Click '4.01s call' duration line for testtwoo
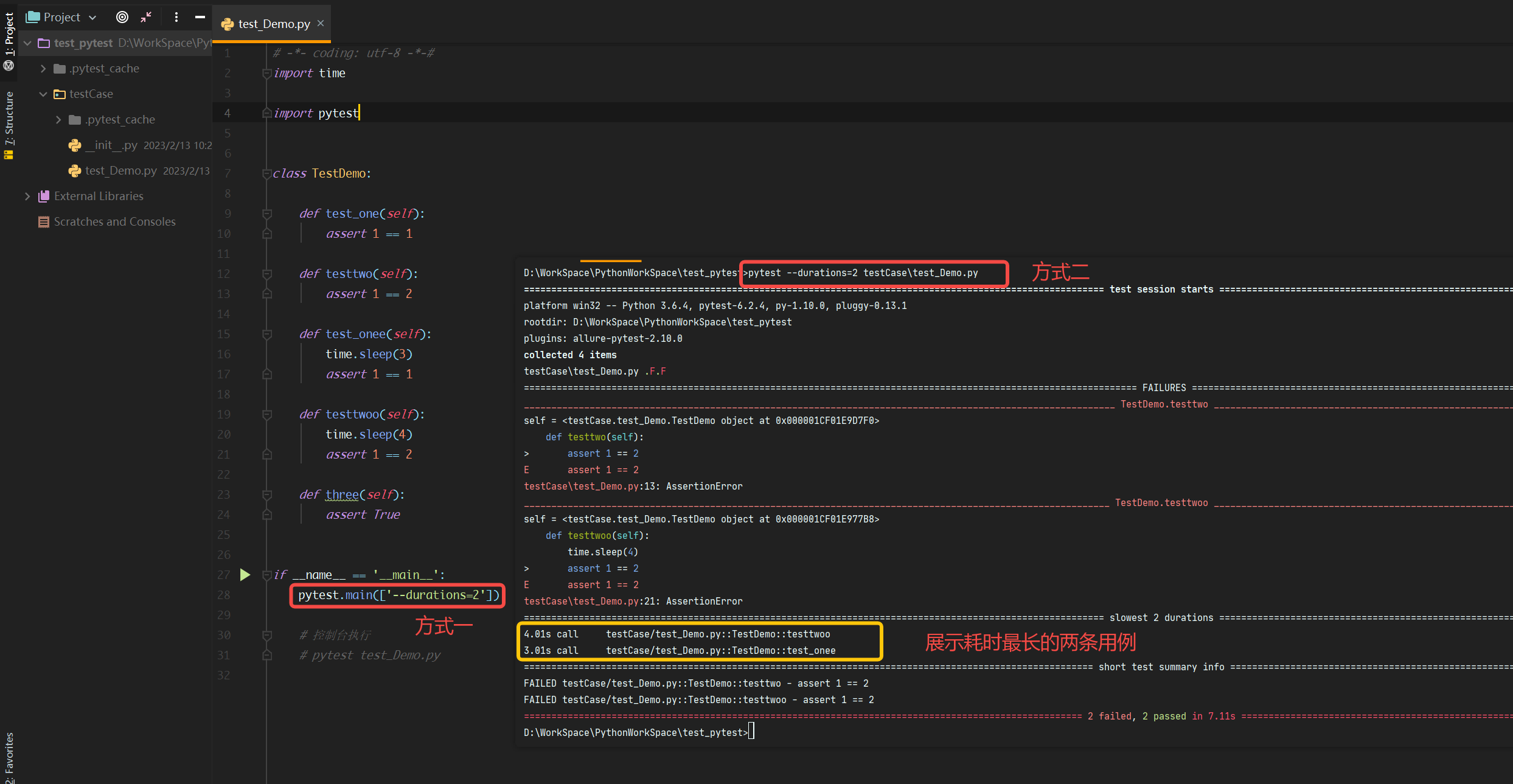1513x784 pixels. 677,634
